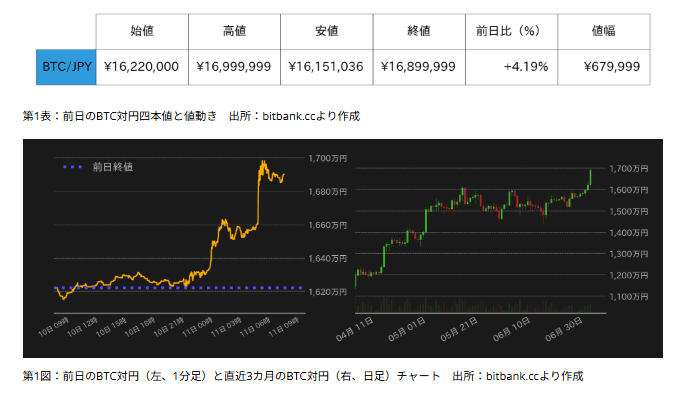
Task: Click the 1,600万円 axis label
Action: coord(629,190)
